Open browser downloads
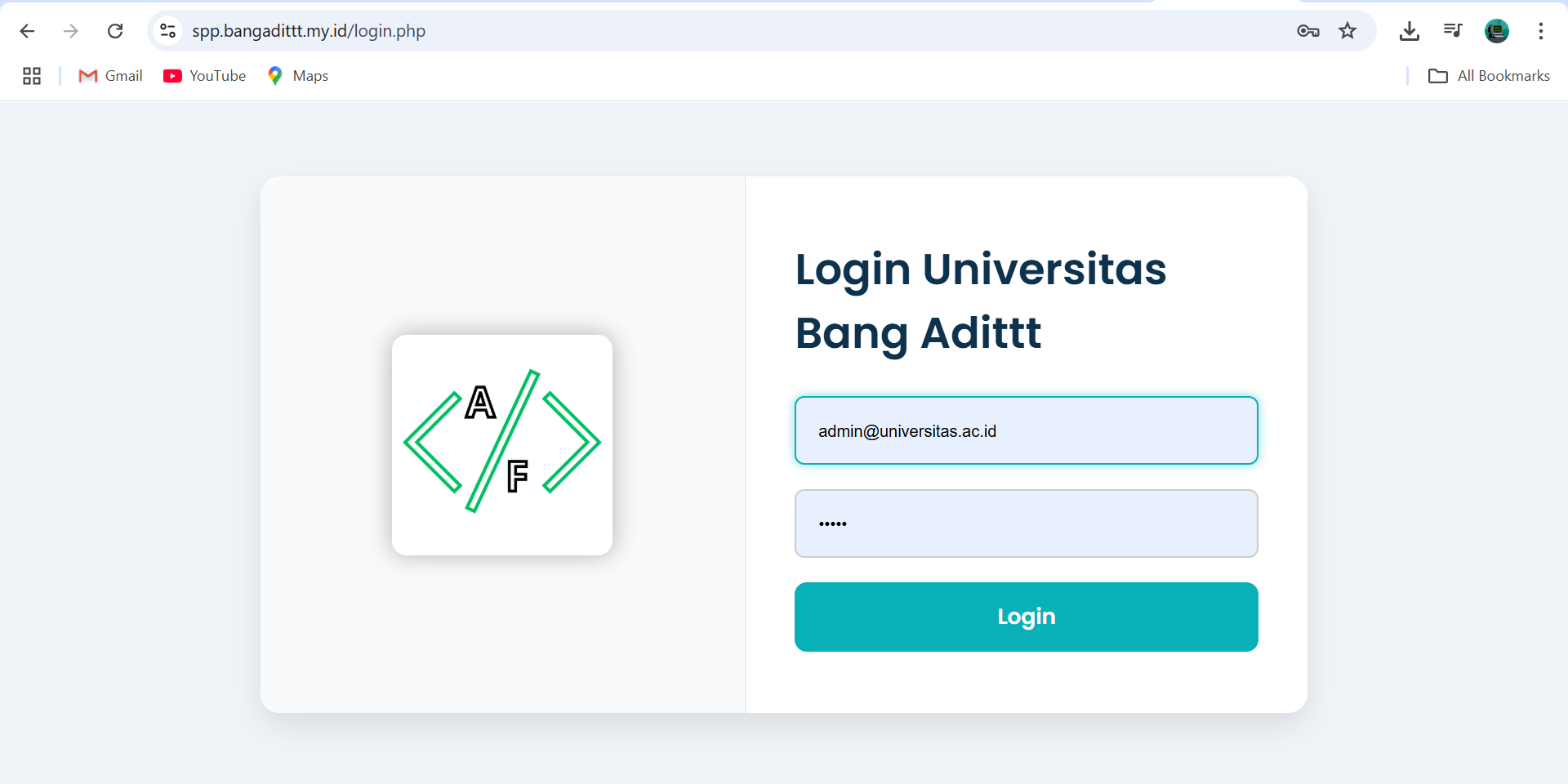The image size is (1568, 784). pyautogui.click(x=1409, y=31)
